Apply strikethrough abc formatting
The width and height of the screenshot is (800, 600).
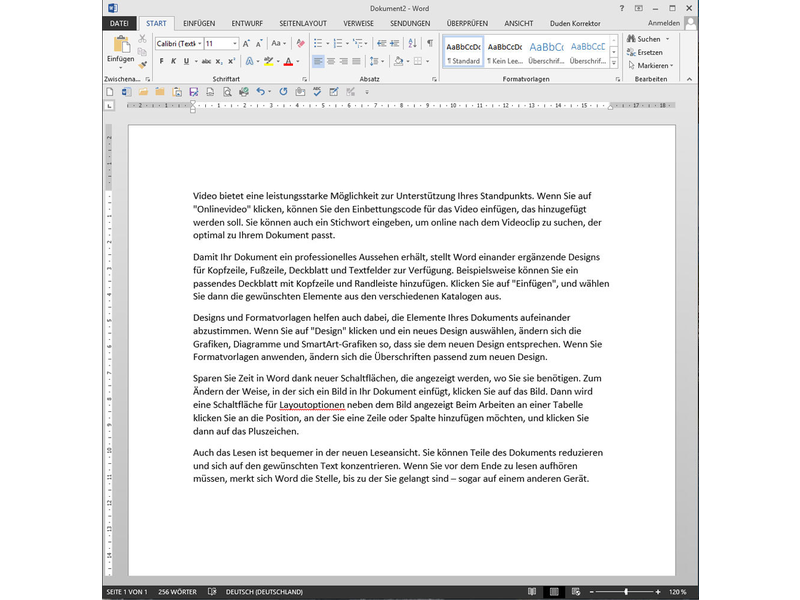(206, 61)
